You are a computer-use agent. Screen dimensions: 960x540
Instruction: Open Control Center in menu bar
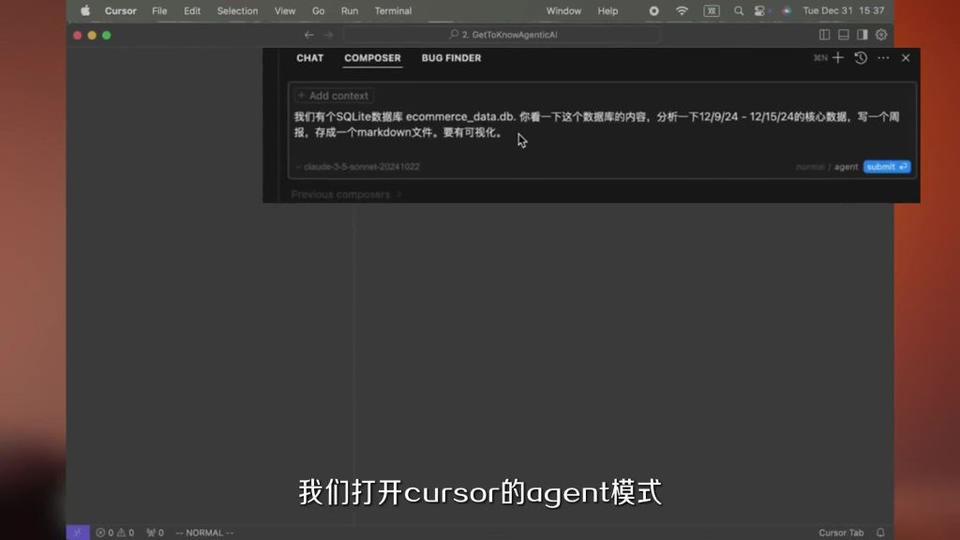[760, 11]
